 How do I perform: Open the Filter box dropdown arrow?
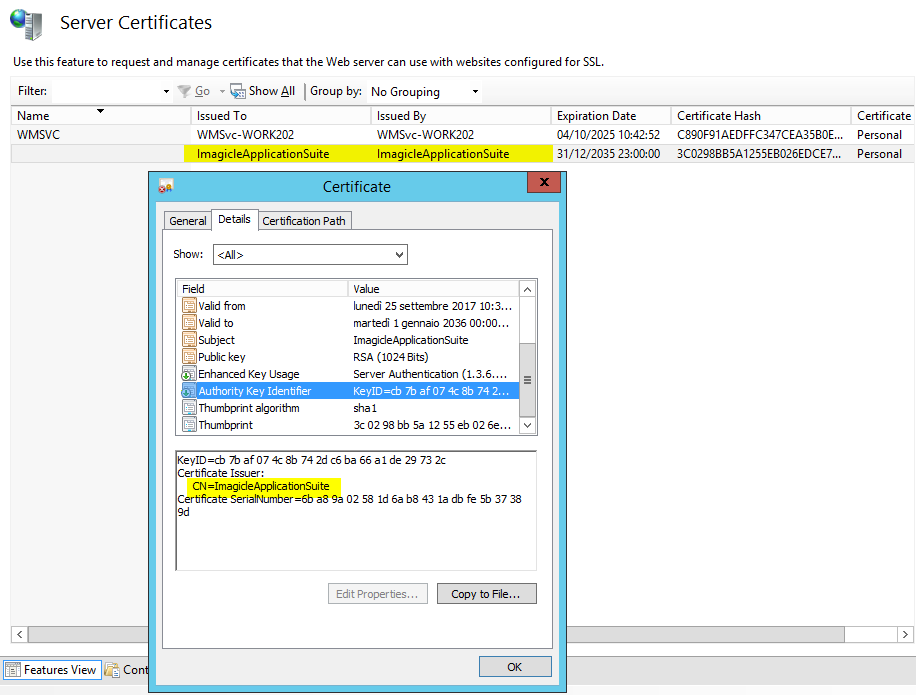(166, 92)
